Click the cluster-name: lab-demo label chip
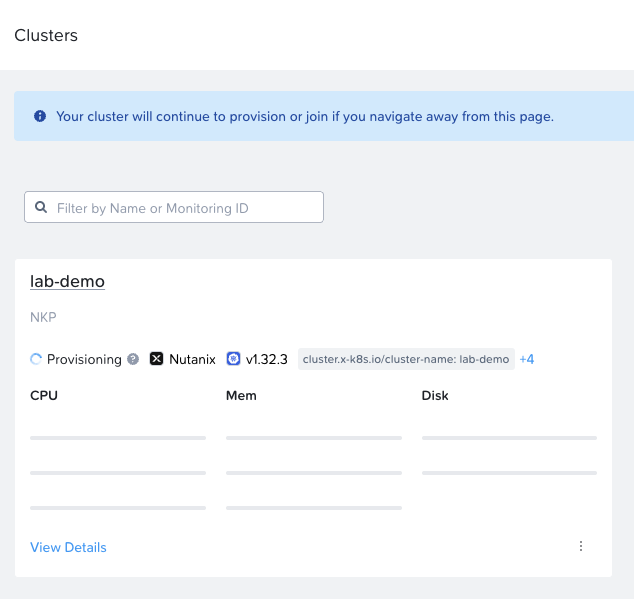This screenshot has width=634, height=599. click(406, 359)
